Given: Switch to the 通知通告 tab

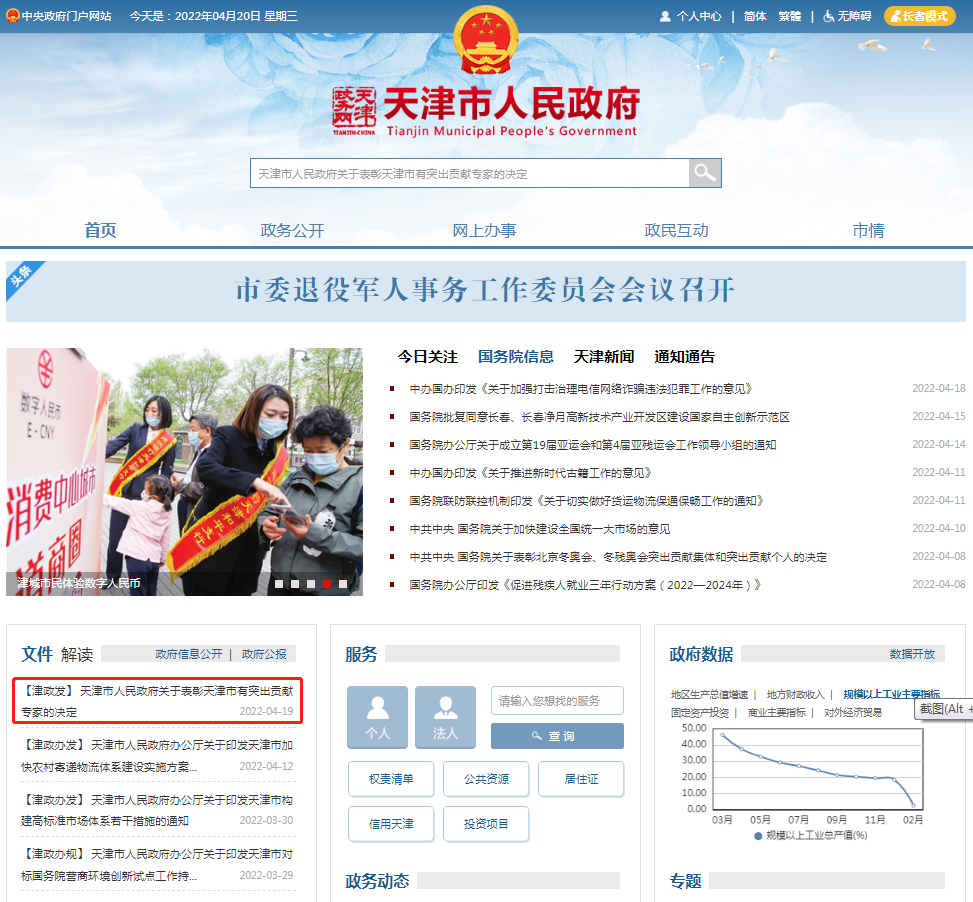Looking at the screenshot, I should click(684, 356).
